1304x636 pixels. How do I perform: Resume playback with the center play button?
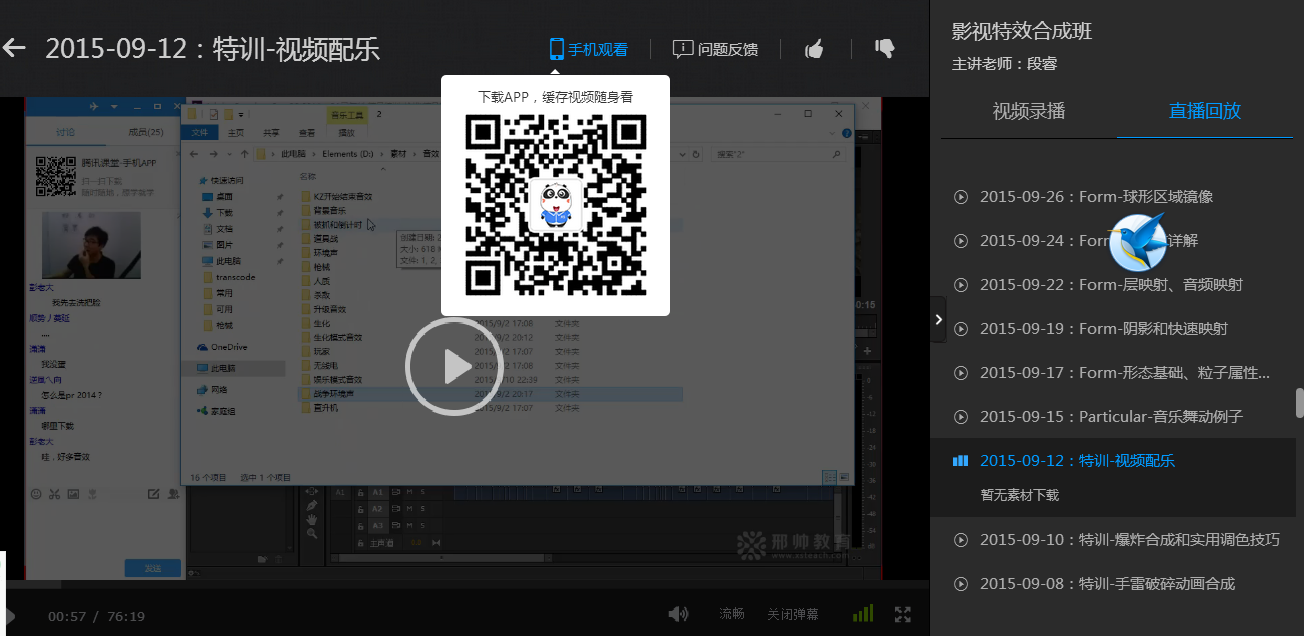tap(453, 366)
